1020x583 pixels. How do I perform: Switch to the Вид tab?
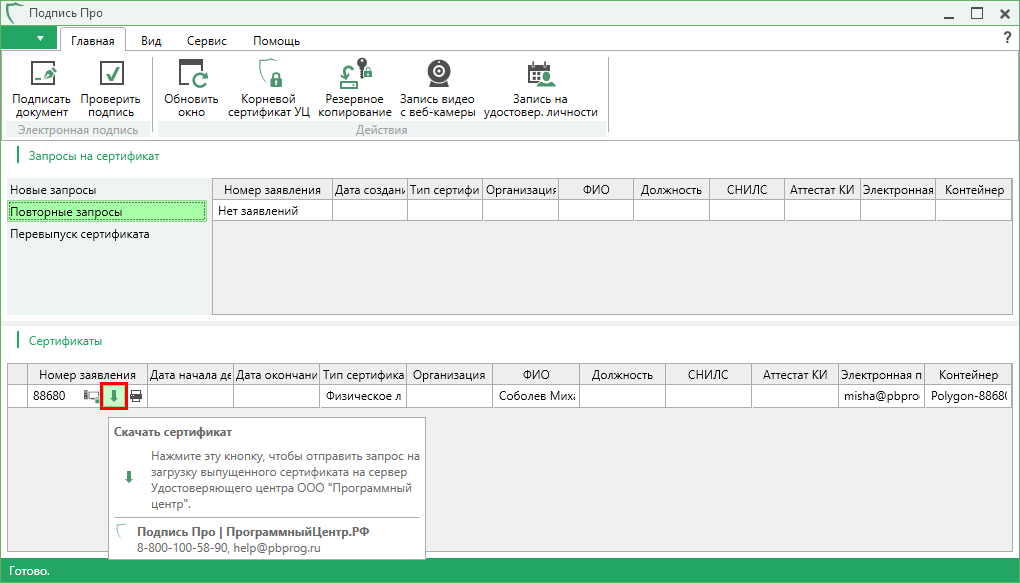[151, 41]
